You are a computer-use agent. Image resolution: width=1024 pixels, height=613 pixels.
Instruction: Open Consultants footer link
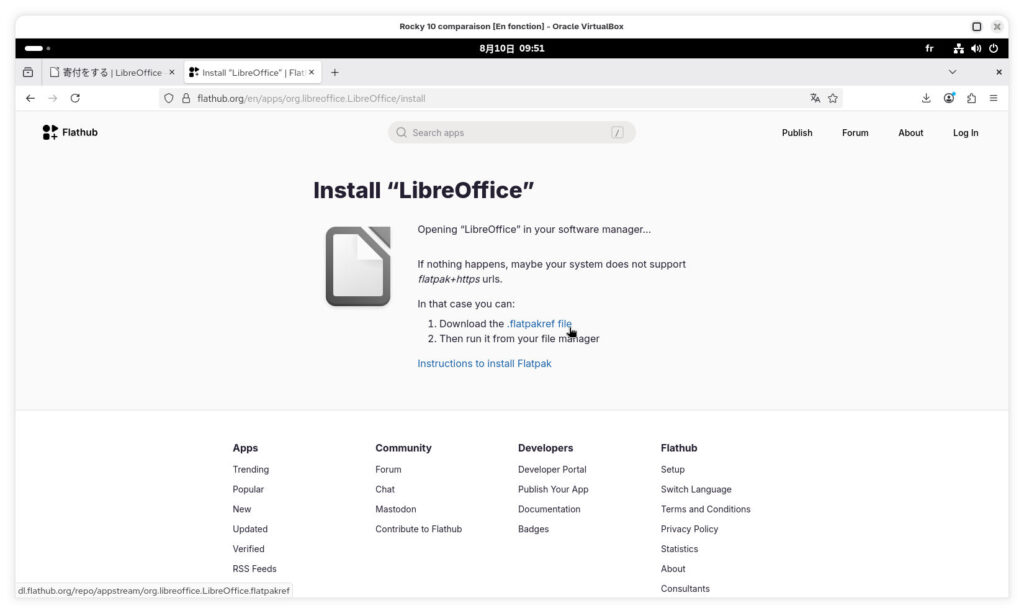684,588
